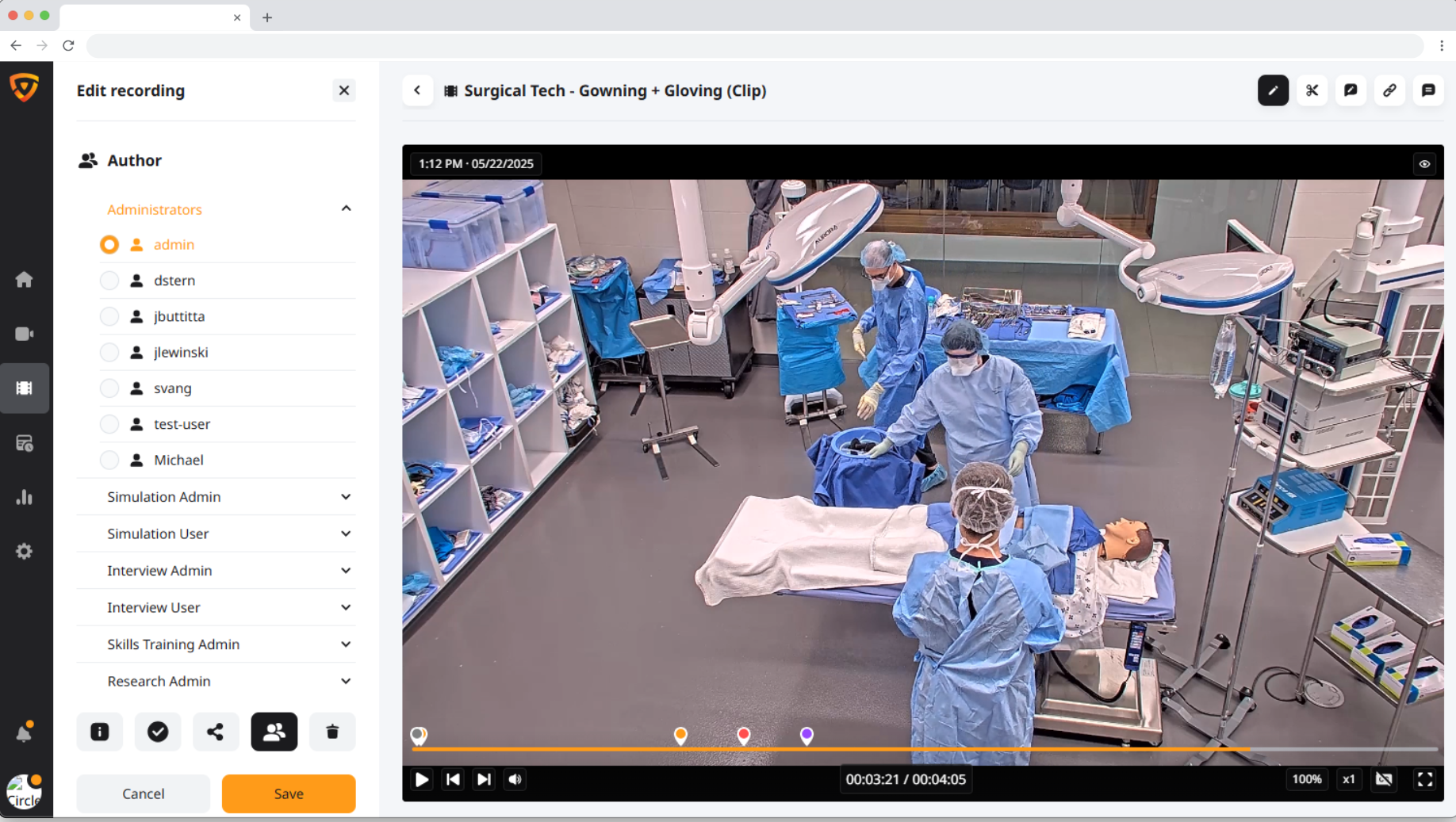1456x822 pixels.
Task: Open Settings from the left sidebar
Action: click(x=24, y=551)
